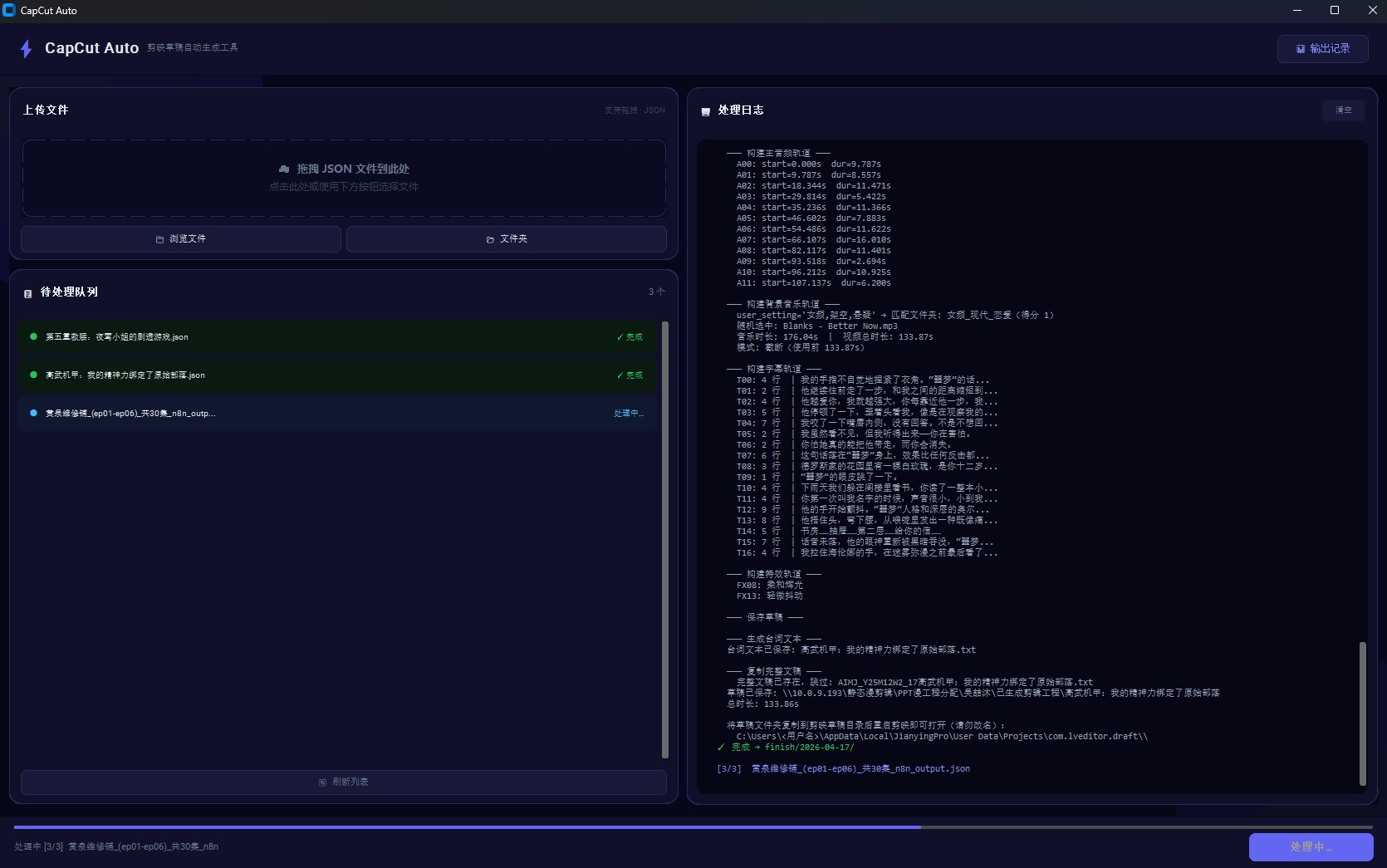The height and width of the screenshot is (868, 1387).
Task: Click blue status dot of ep01-ep06 item
Action: pos(33,413)
